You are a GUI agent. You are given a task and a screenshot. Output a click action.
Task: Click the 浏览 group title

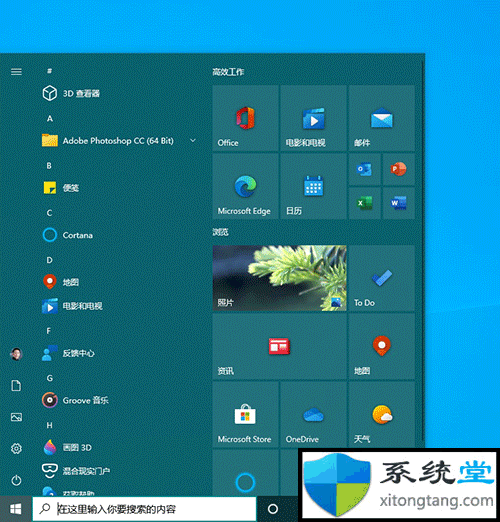pyautogui.click(x=220, y=232)
